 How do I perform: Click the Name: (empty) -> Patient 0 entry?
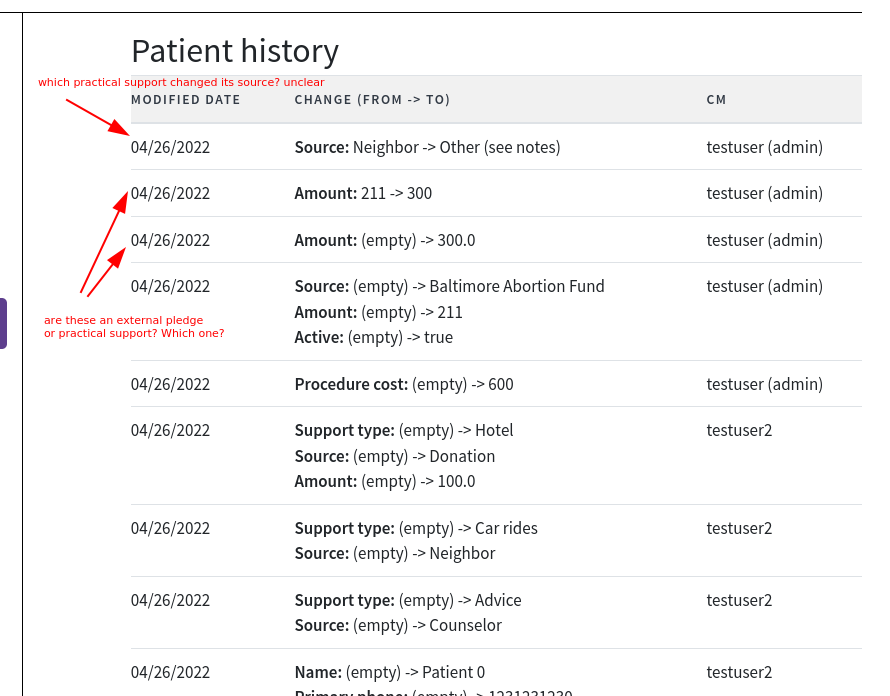coord(398,672)
